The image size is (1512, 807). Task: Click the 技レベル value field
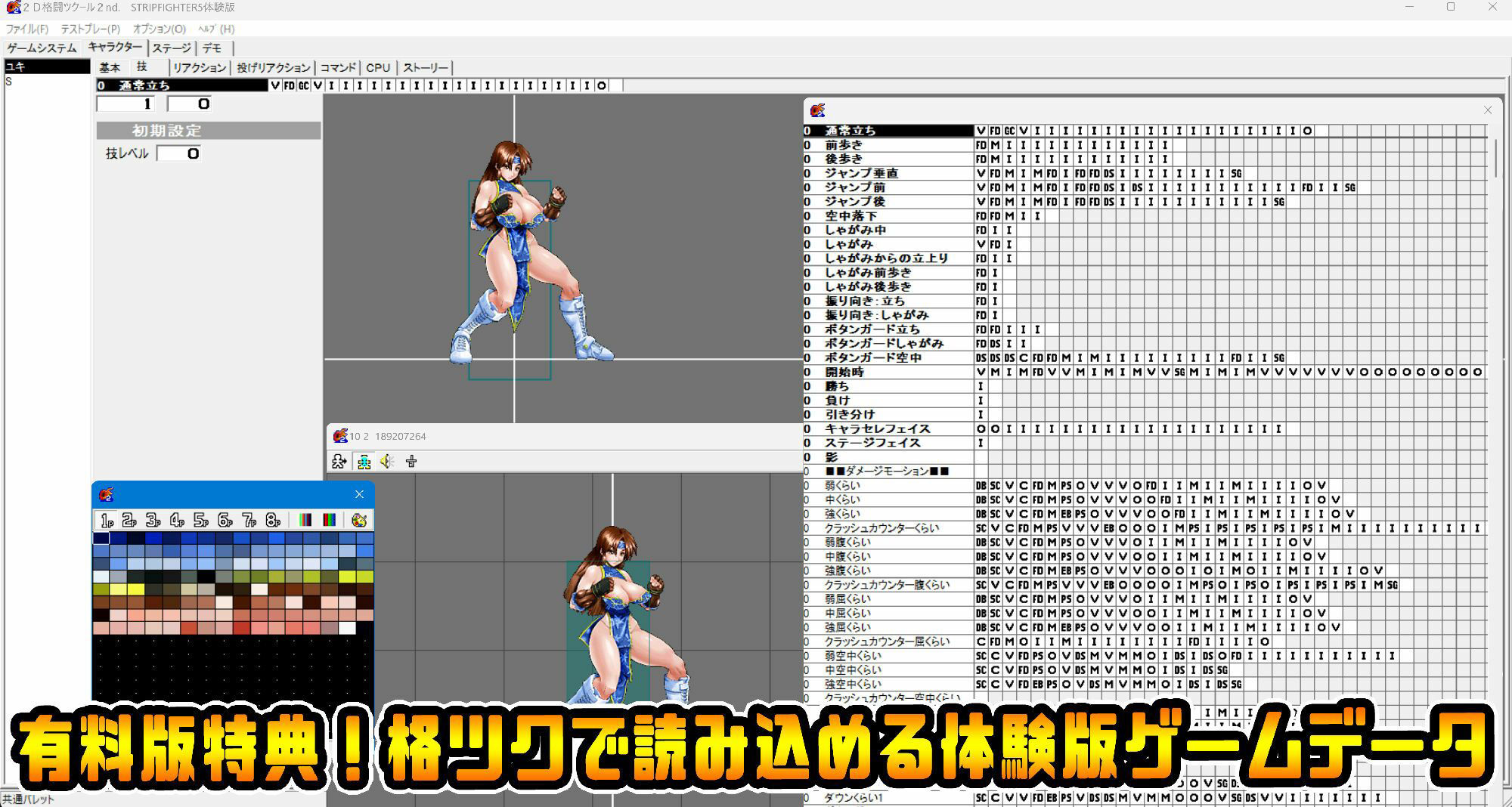click(178, 153)
